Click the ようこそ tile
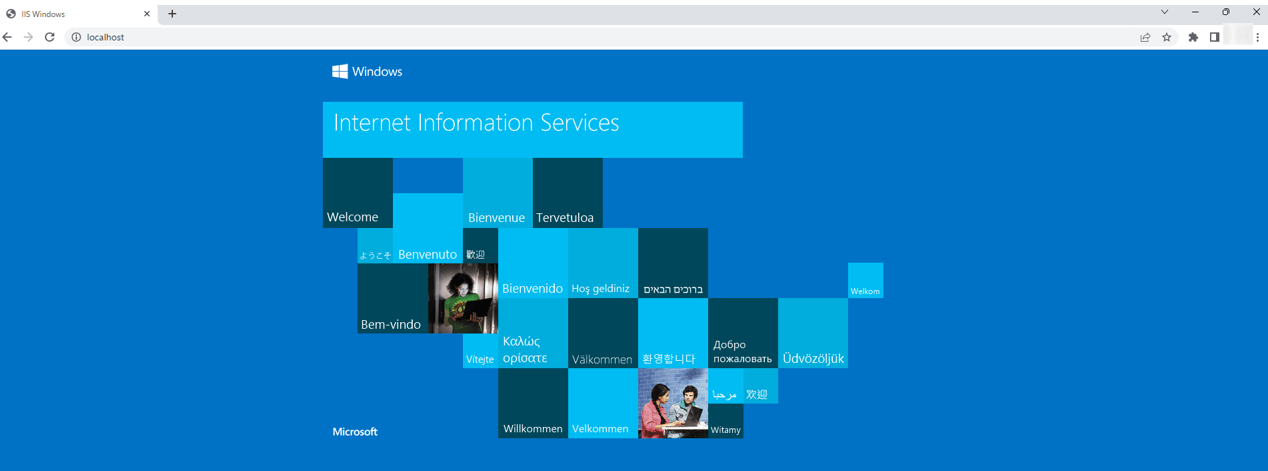The width and height of the screenshot is (1268, 471). 375,246
